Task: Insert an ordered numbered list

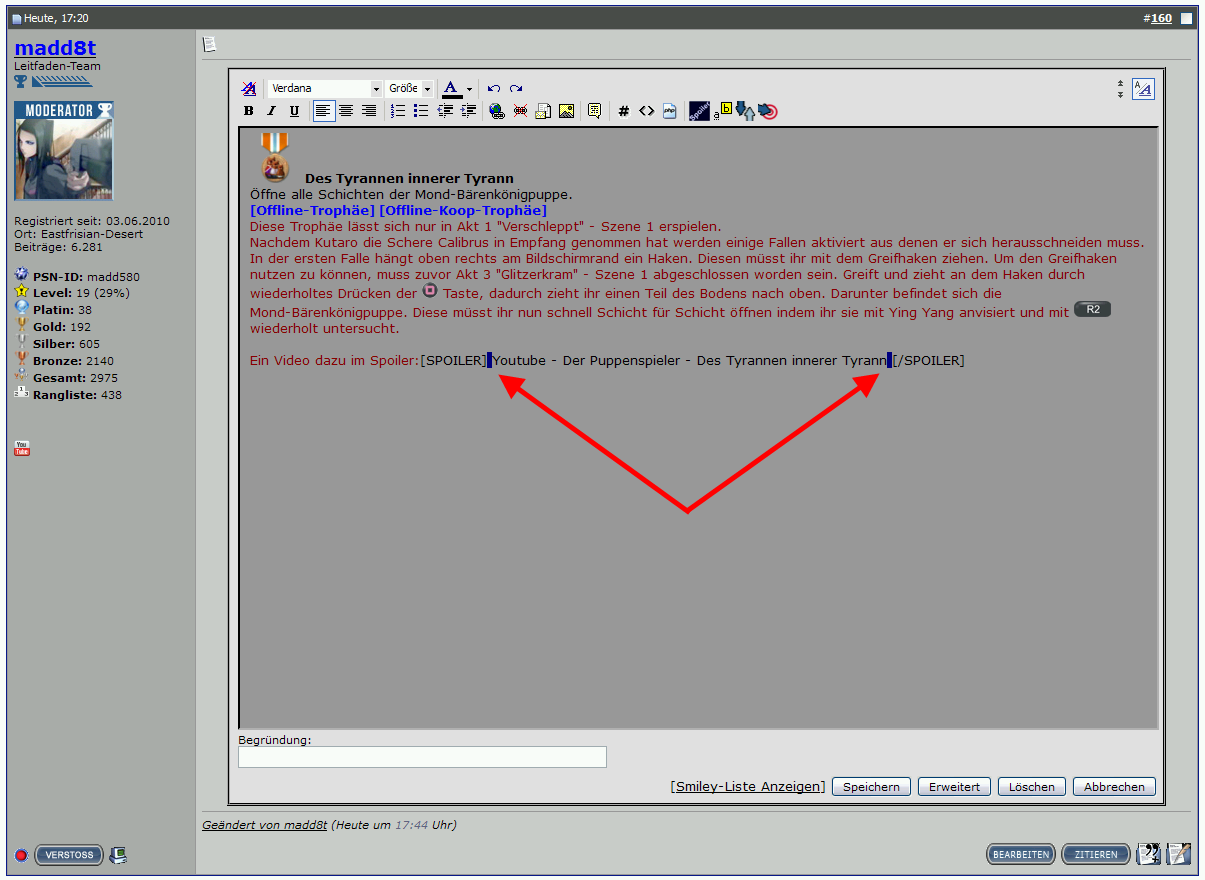Action: [398, 111]
